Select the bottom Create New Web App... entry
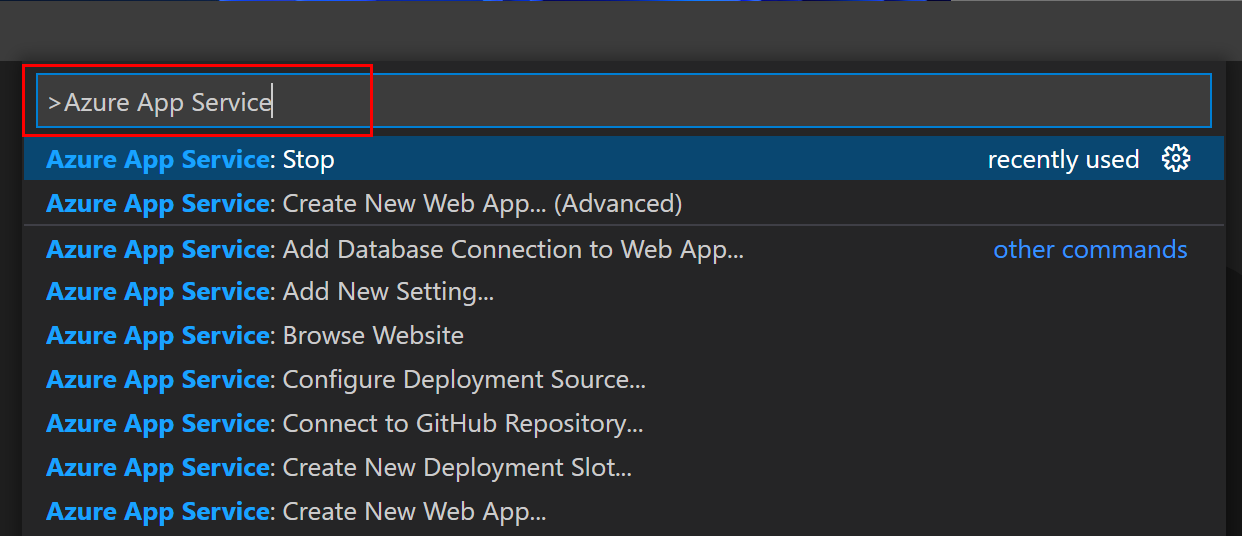 coord(414,512)
